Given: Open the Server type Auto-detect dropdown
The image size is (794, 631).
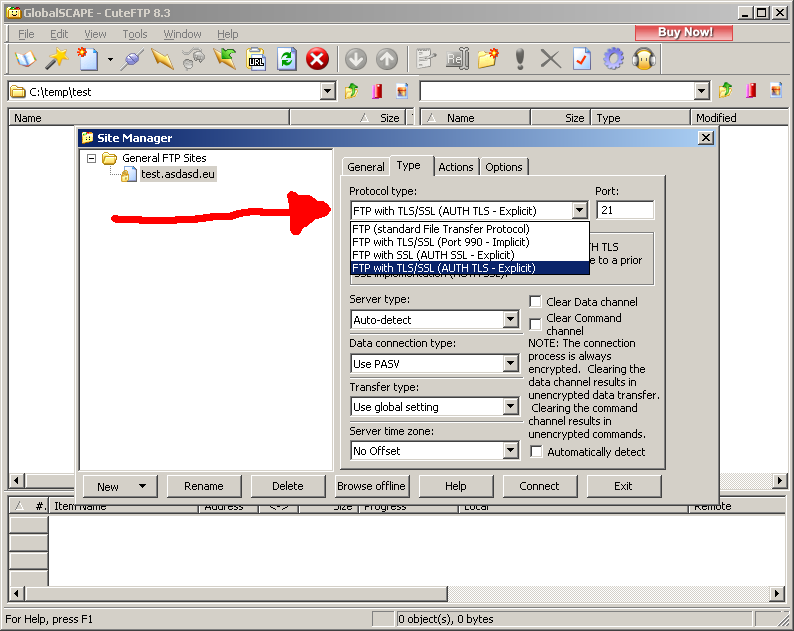Looking at the screenshot, I should (x=511, y=320).
